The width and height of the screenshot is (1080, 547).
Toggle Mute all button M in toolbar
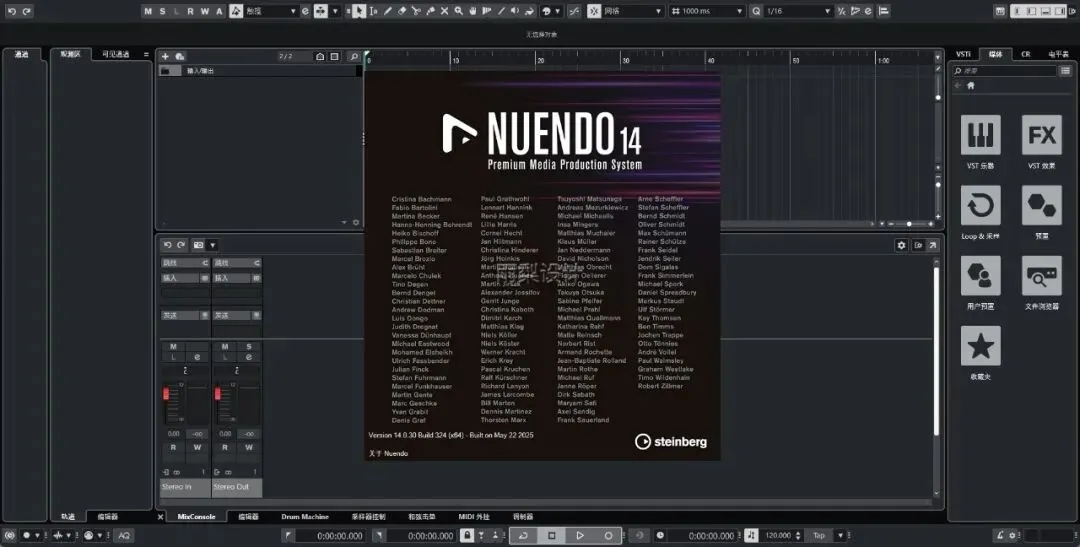coord(147,11)
